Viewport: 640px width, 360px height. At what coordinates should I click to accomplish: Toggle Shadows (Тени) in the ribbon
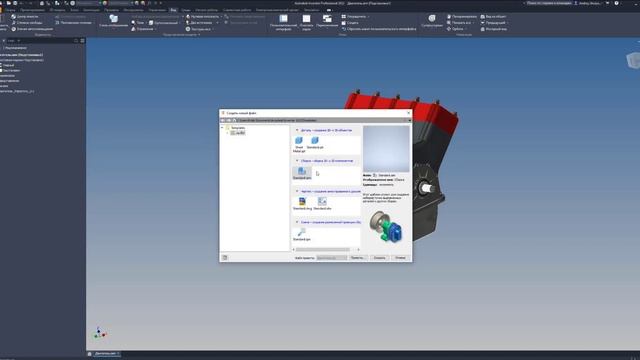coord(138,23)
